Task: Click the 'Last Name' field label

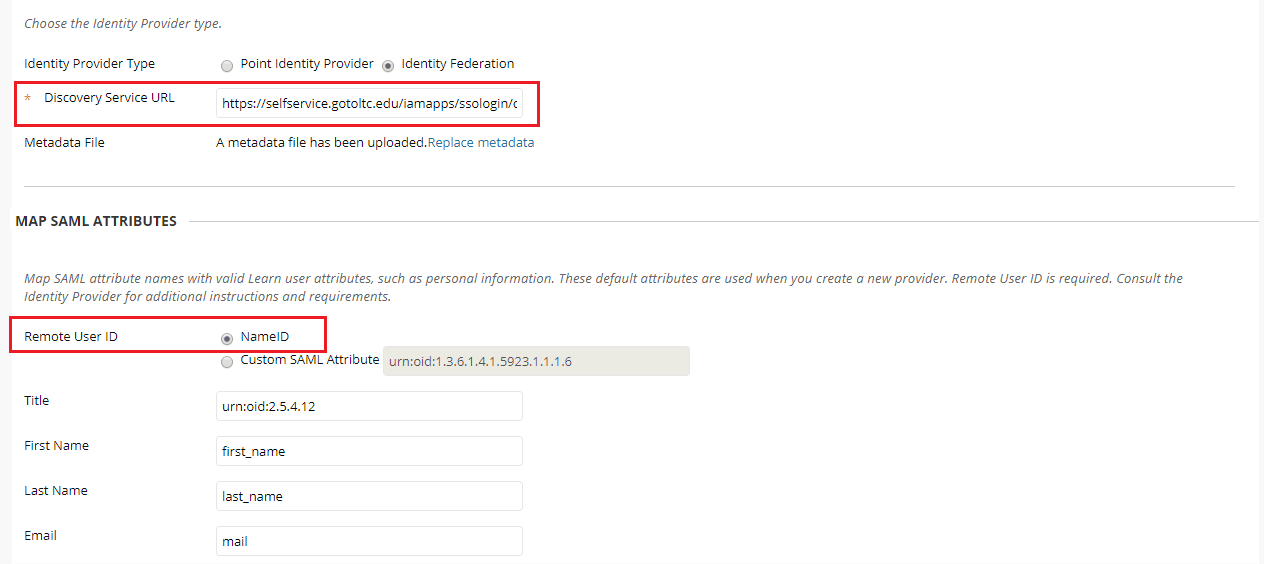Action: [x=56, y=491]
